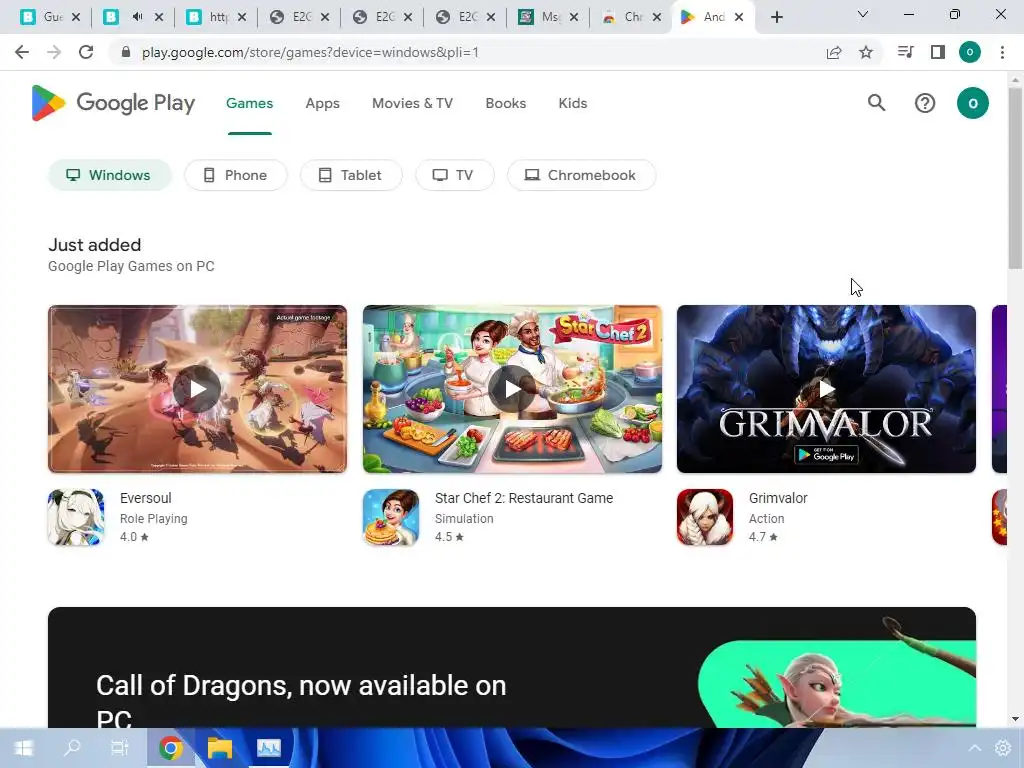Open the media control icon in Chrome toolbar
1024x768 pixels.
coord(905,52)
